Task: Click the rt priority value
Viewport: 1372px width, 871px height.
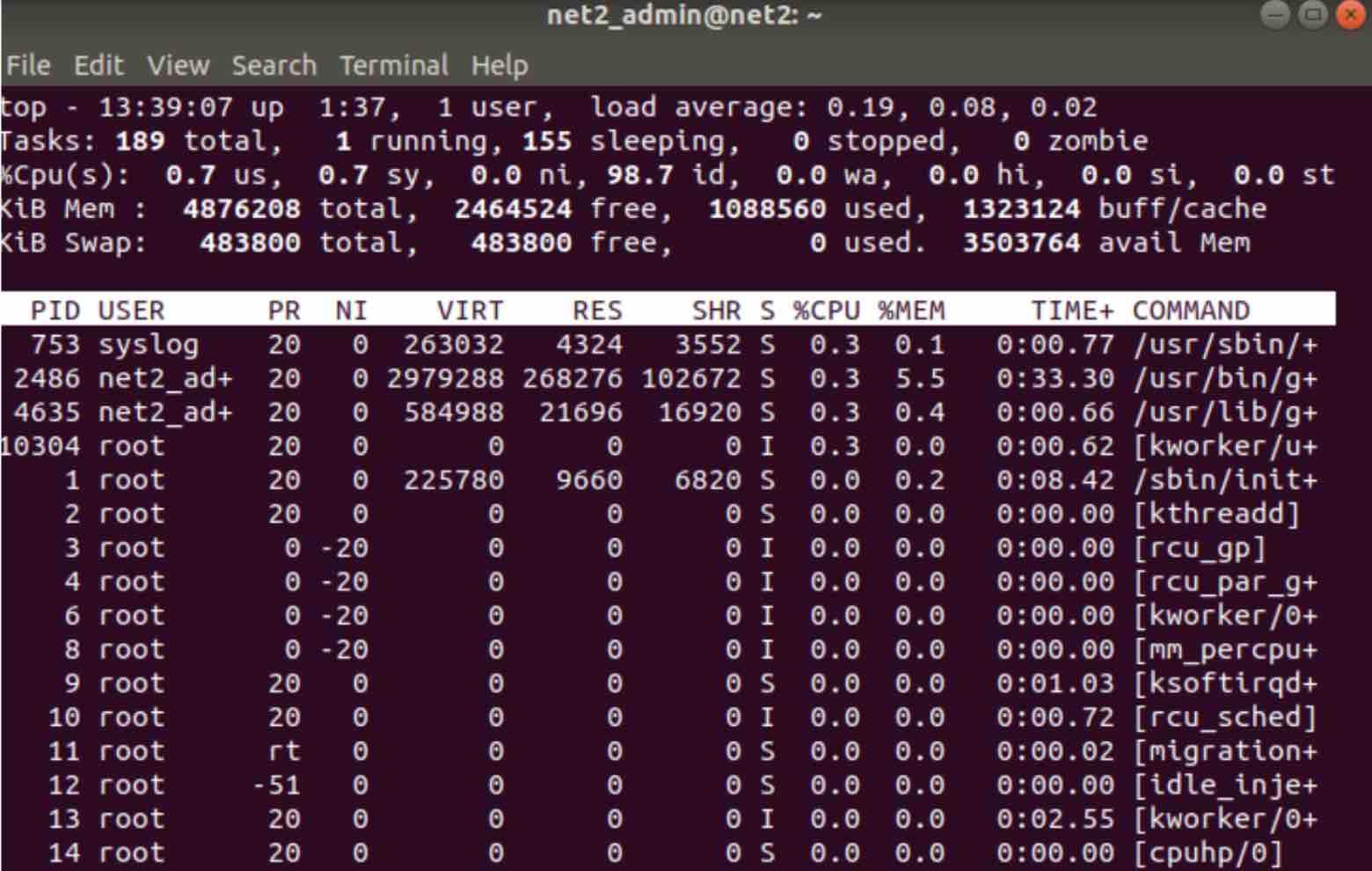Action: (x=284, y=752)
